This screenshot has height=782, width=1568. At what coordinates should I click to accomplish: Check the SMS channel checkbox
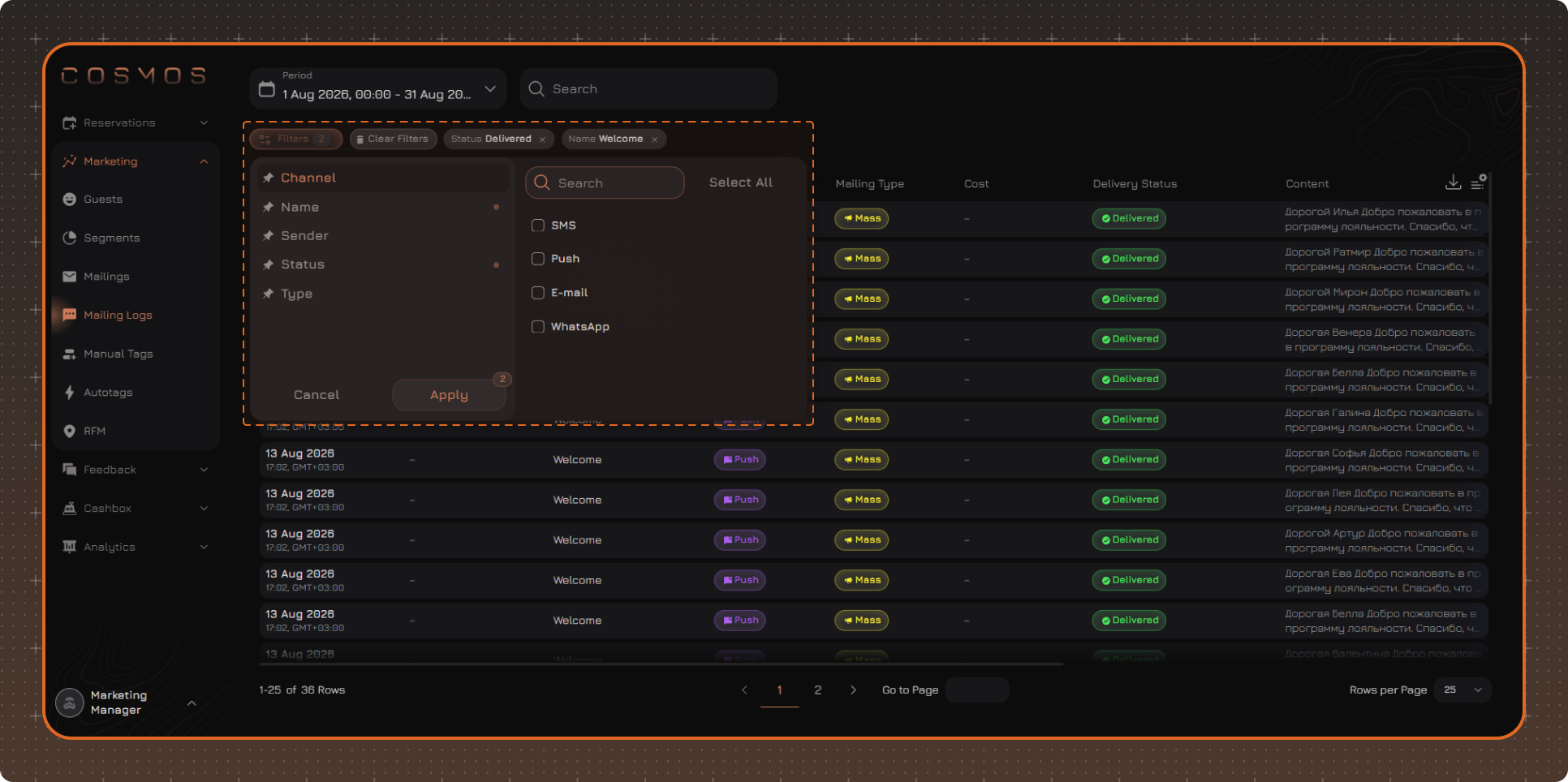tap(537, 226)
